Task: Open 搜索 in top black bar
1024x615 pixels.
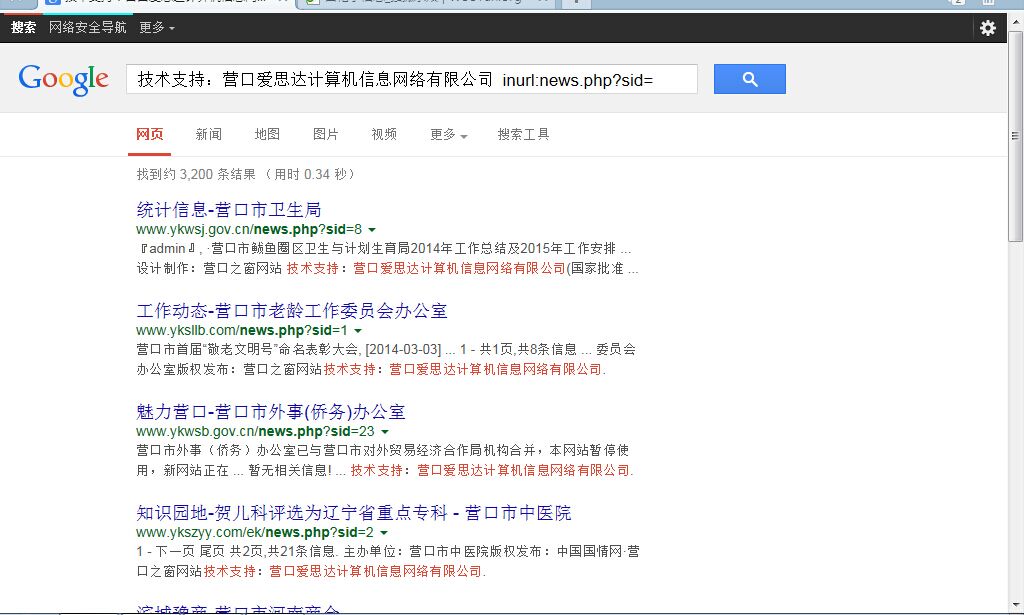Action: (x=24, y=27)
